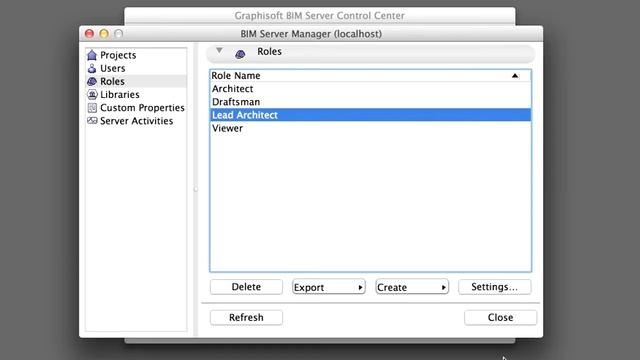The height and width of the screenshot is (360, 640).
Task: Open role Settings dialog
Action: point(494,287)
